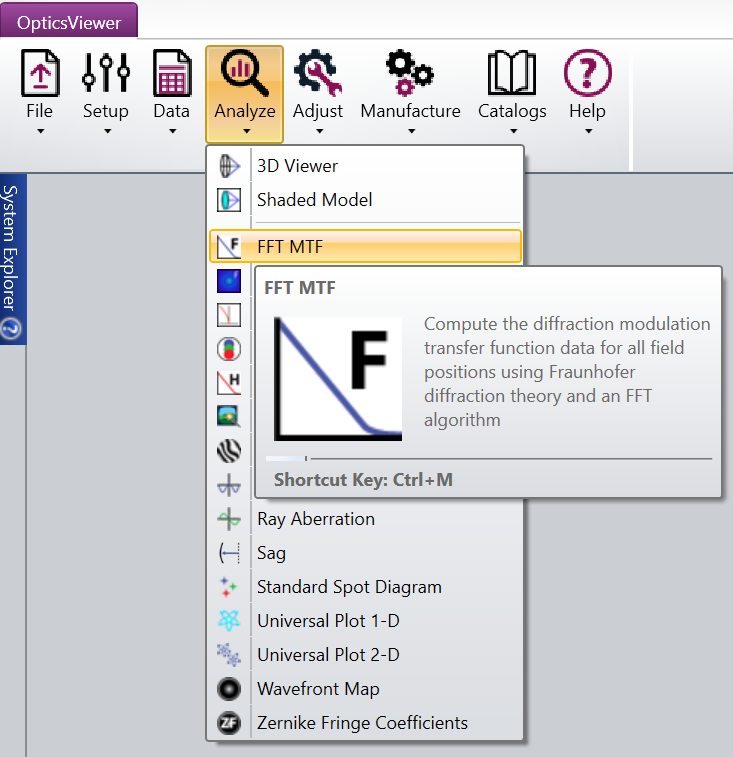Click the Shaded Model lens icon
This screenshot has width=733, height=757.
click(229, 200)
